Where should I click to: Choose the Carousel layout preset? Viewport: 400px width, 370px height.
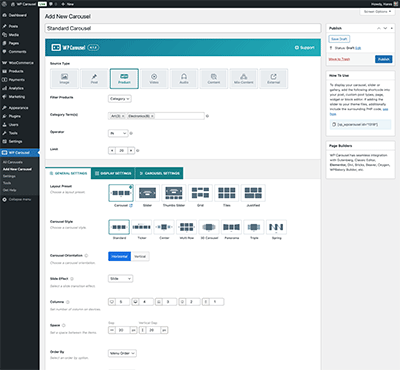[x=121, y=193]
